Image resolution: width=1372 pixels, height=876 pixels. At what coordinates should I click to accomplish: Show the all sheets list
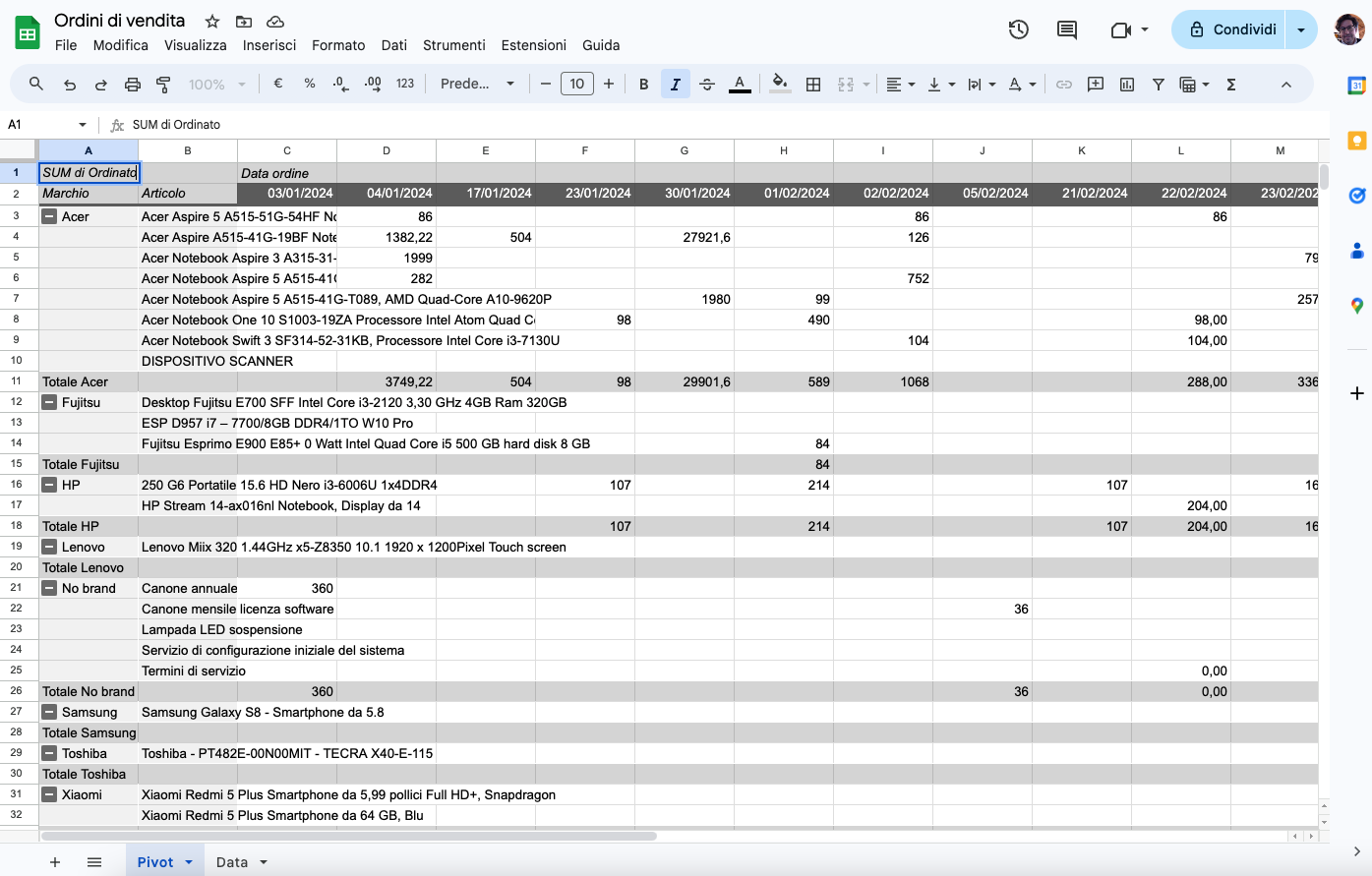pyautogui.click(x=94, y=862)
